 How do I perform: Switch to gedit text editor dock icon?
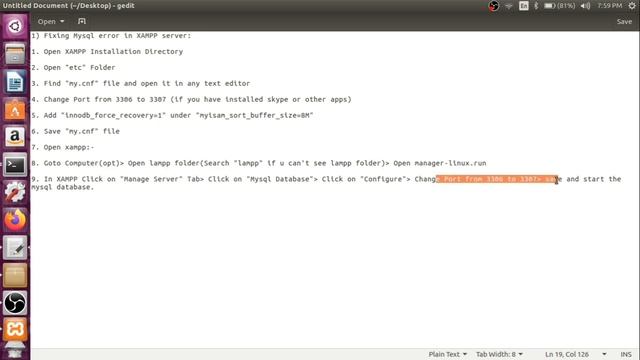[x=15, y=247]
